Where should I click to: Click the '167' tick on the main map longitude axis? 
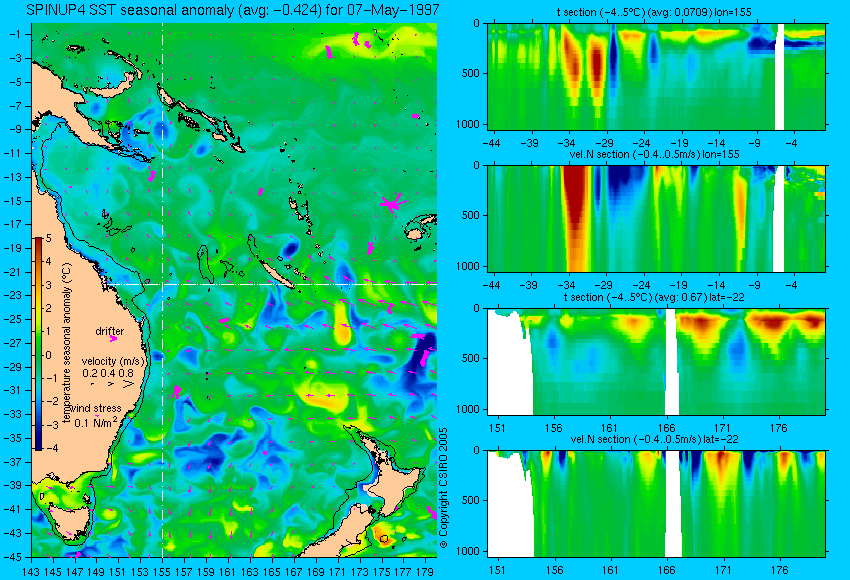click(x=293, y=571)
